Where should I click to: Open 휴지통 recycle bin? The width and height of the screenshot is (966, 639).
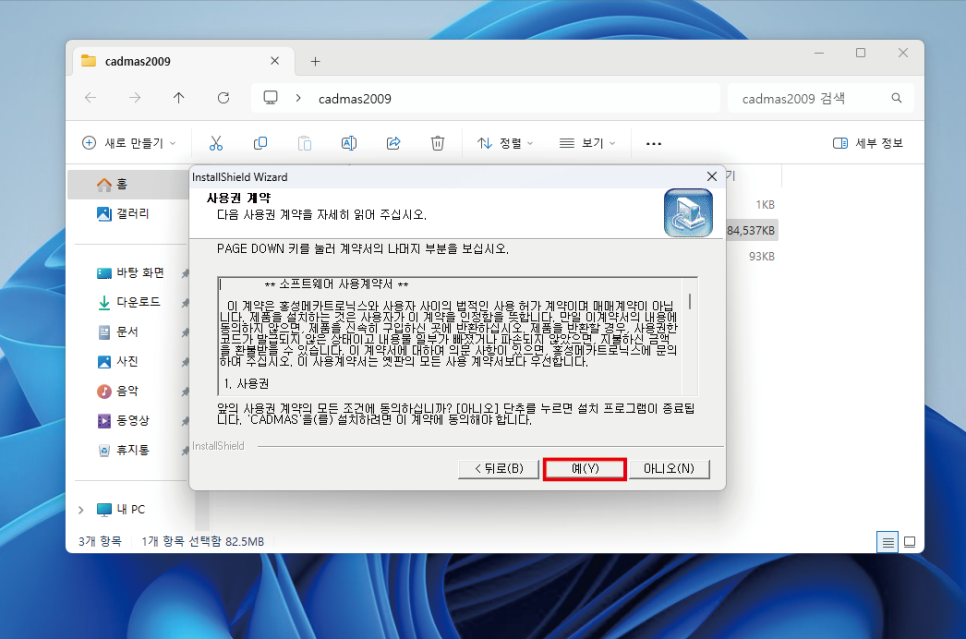point(131,450)
